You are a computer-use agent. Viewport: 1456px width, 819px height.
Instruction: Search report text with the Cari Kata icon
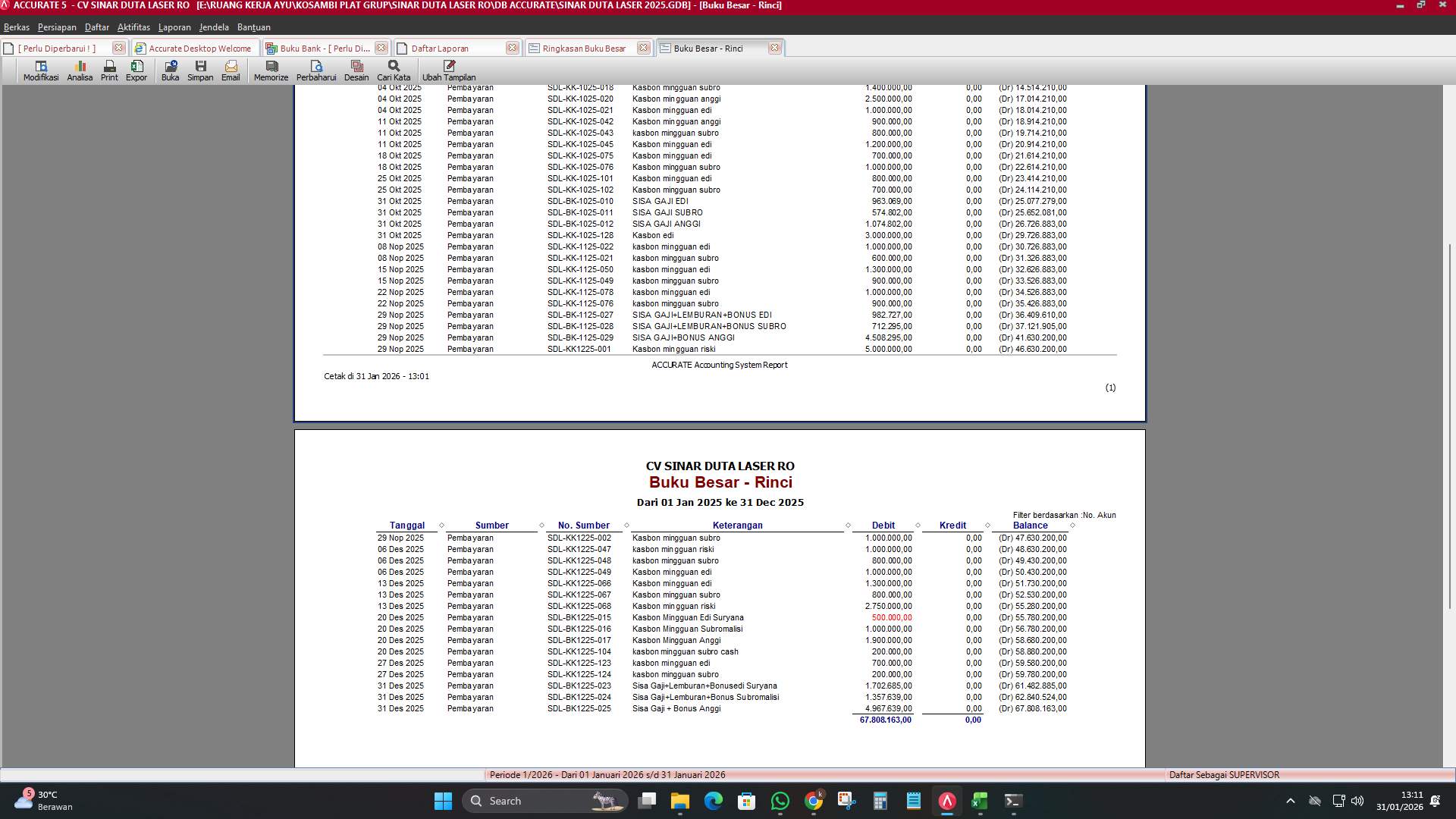pyautogui.click(x=393, y=70)
